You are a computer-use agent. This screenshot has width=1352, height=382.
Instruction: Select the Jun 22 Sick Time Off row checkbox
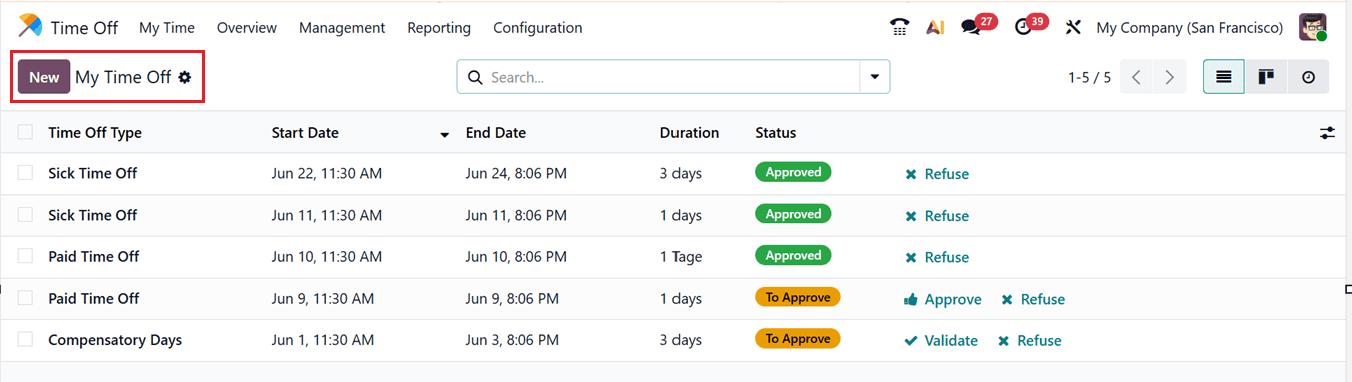tap(25, 173)
